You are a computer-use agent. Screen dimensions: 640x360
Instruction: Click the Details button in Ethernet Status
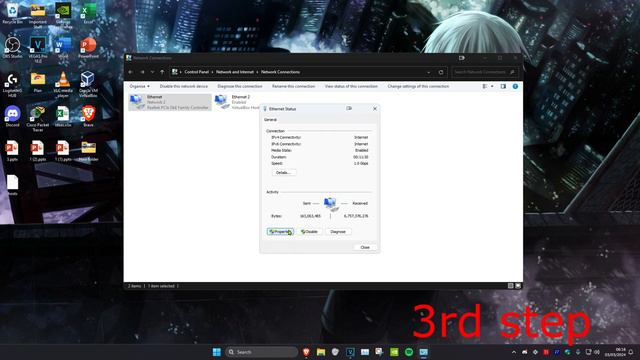pyautogui.click(x=283, y=173)
